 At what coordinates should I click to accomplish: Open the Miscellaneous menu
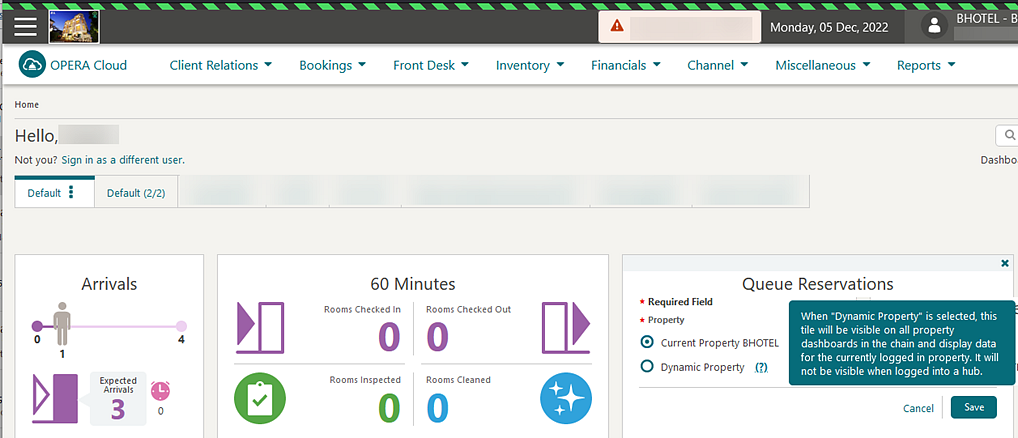(823, 65)
